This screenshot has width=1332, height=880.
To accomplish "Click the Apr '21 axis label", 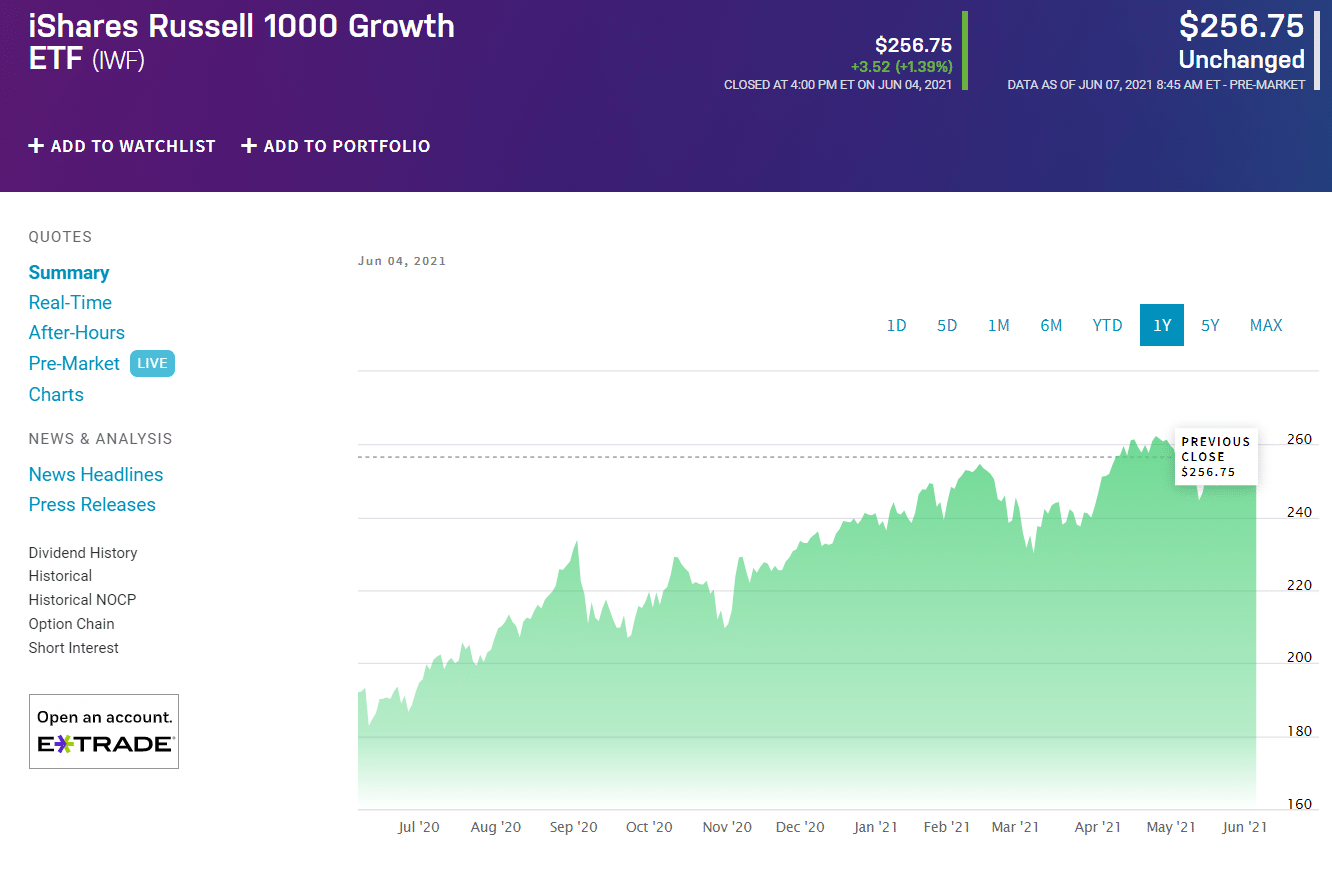I will [1098, 827].
